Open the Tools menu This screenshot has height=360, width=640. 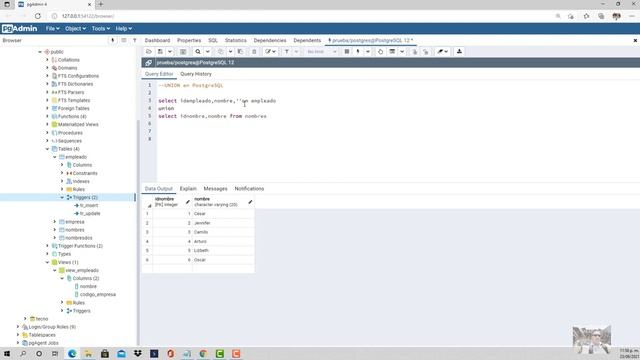[x=100, y=29]
